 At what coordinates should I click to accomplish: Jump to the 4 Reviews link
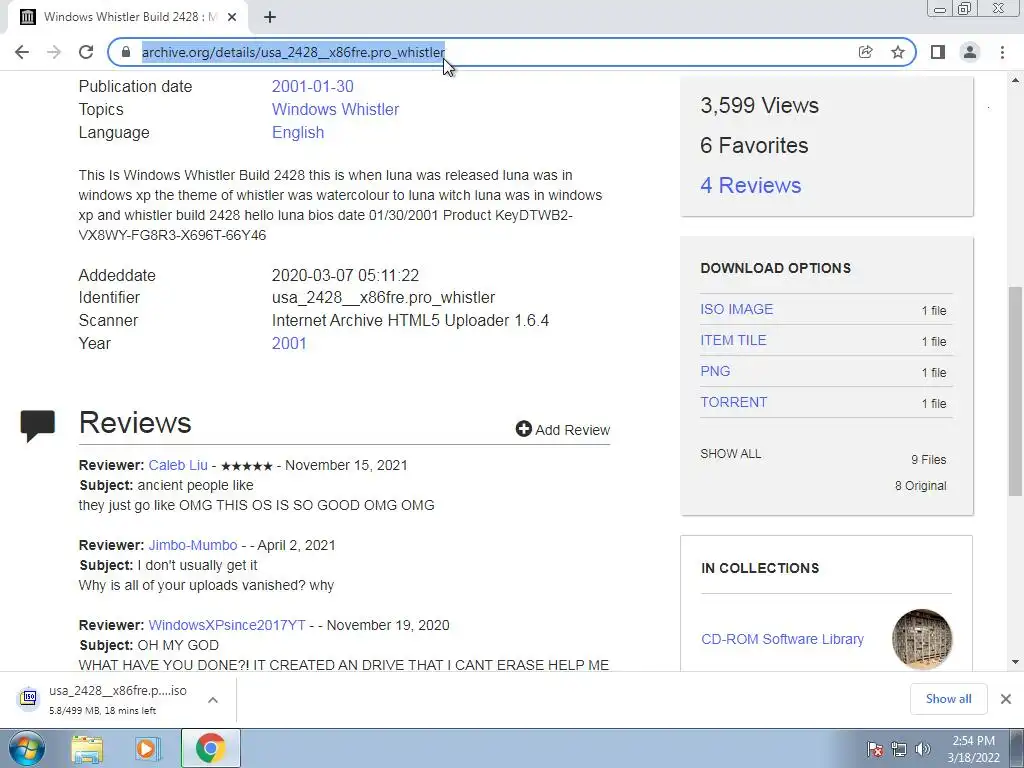click(750, 185)
